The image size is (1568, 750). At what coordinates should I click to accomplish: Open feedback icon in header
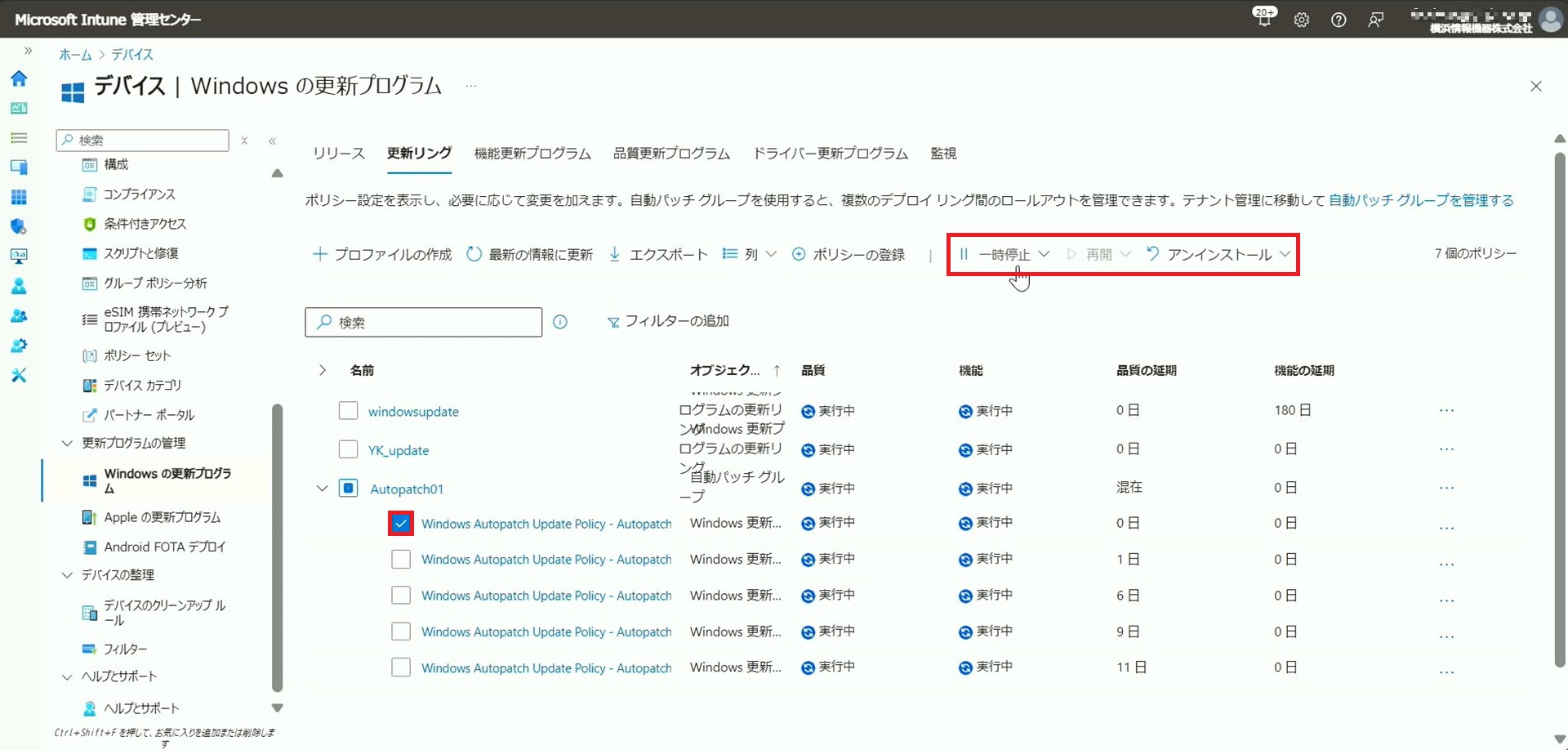tap(1376, 20)
